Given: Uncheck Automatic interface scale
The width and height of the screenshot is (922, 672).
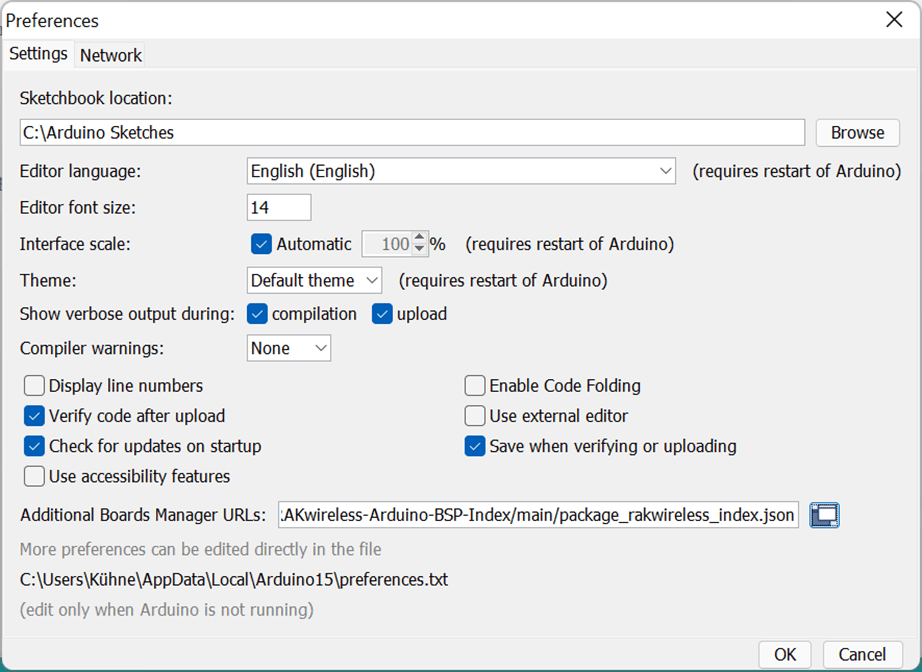Looking at the screenshot, I should coord(262,244).
